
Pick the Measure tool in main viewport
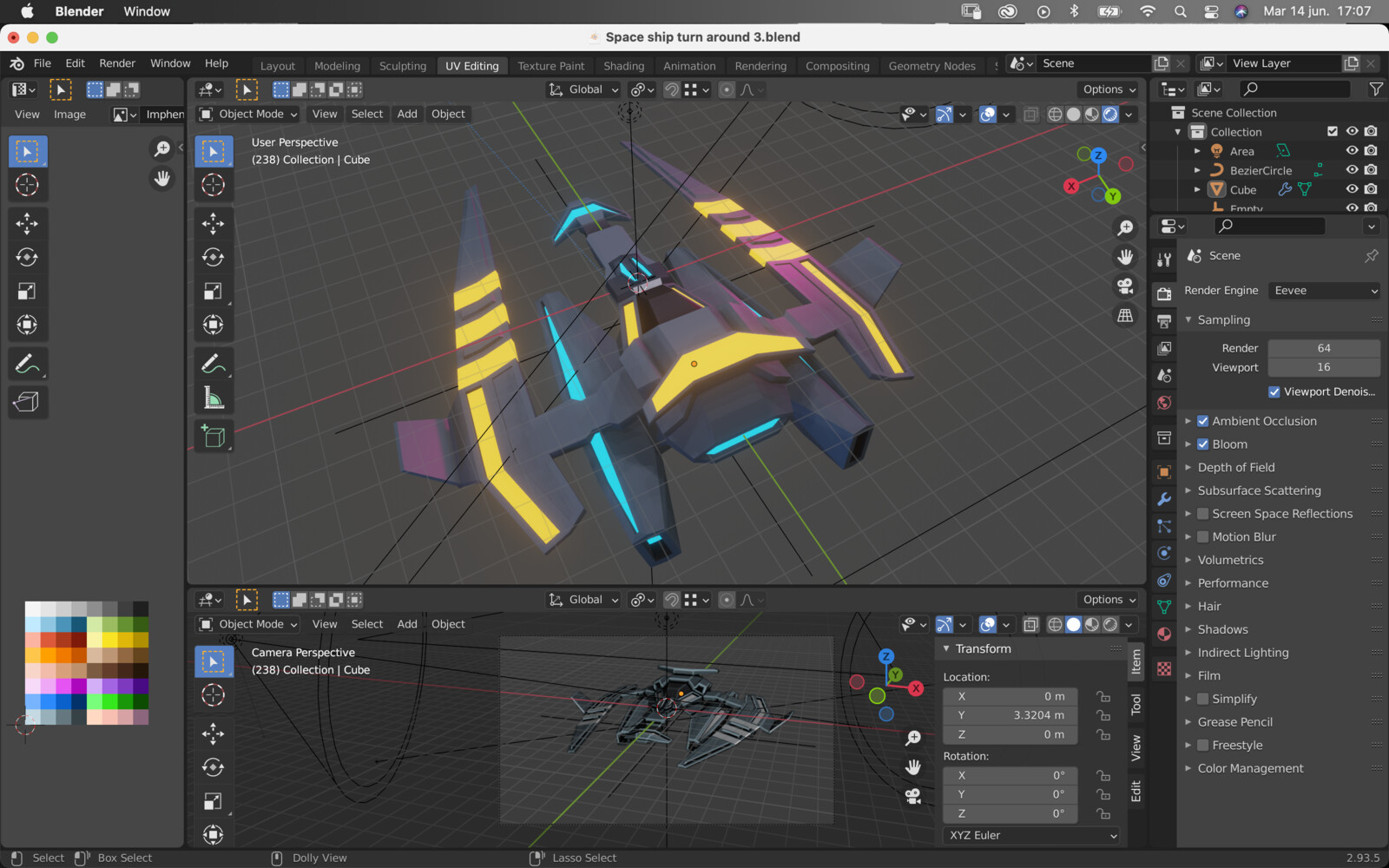point(213,398)
